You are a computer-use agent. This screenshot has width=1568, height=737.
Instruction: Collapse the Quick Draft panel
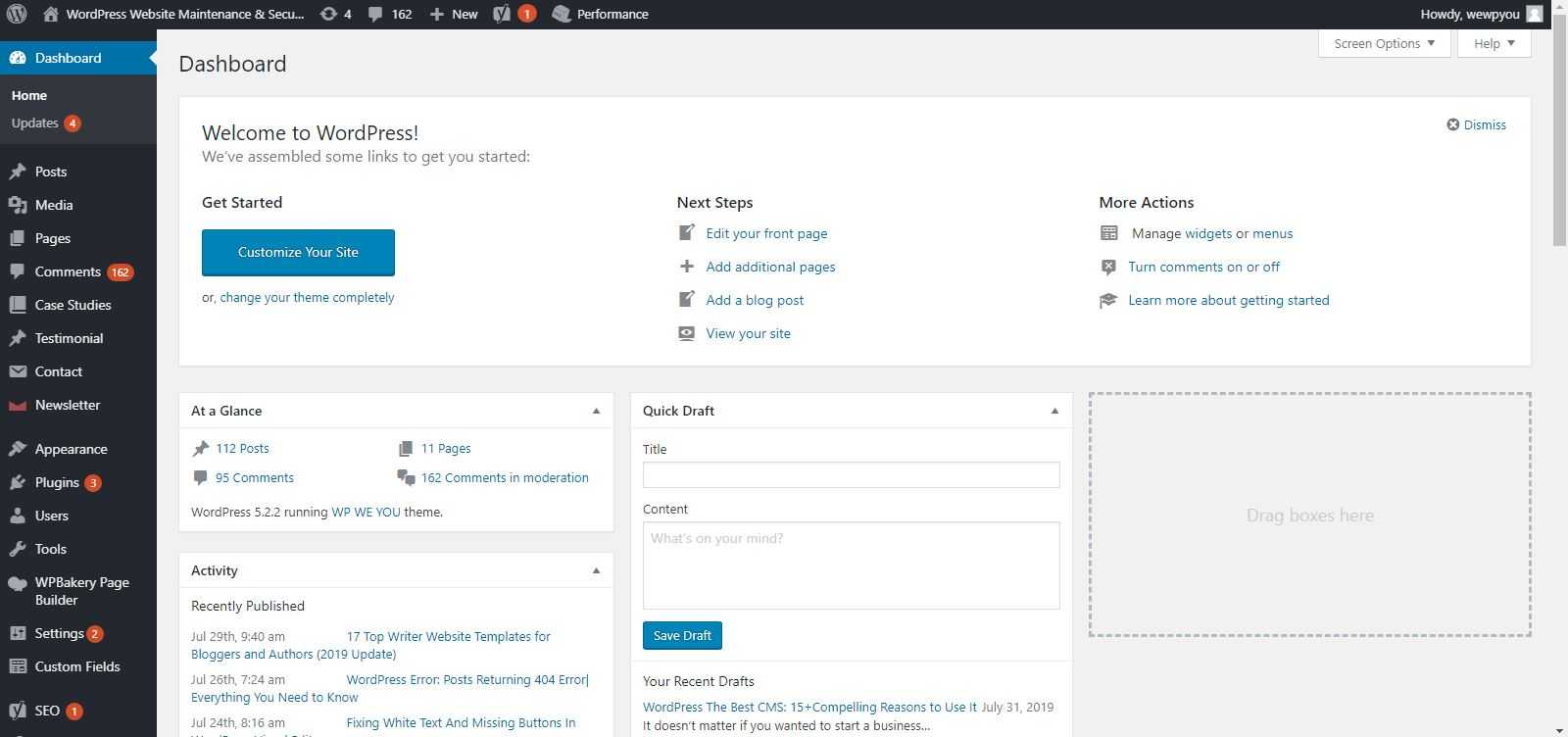1054,411
